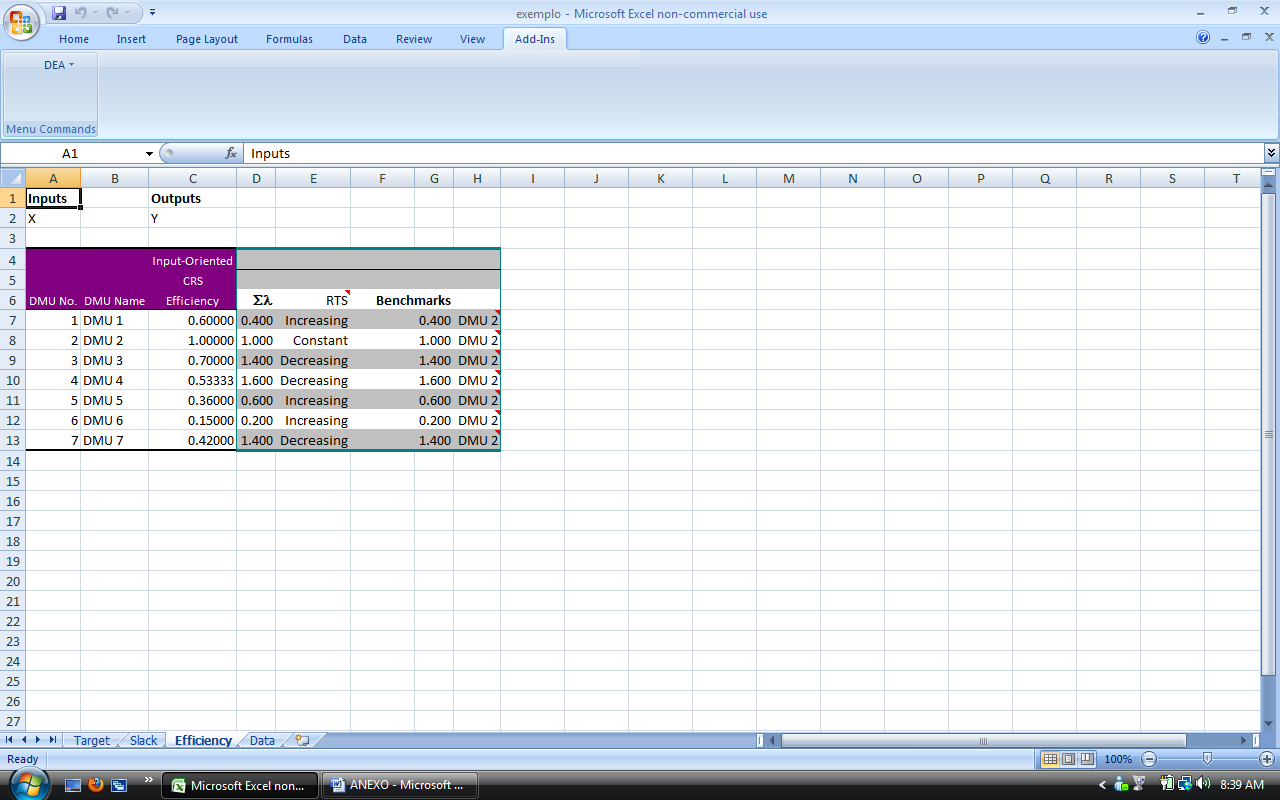Select column K header
The width and height of the screenshot is (1280, 800).
(661, 178)
